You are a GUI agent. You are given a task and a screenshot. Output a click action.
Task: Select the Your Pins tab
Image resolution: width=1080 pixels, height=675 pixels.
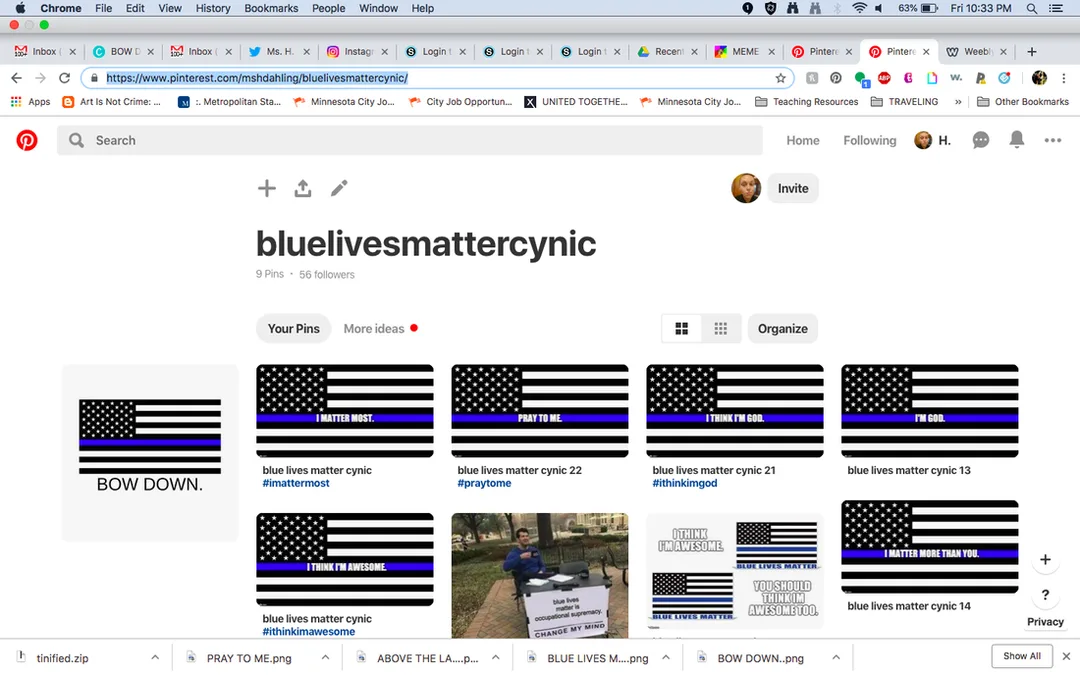(293, 329)
